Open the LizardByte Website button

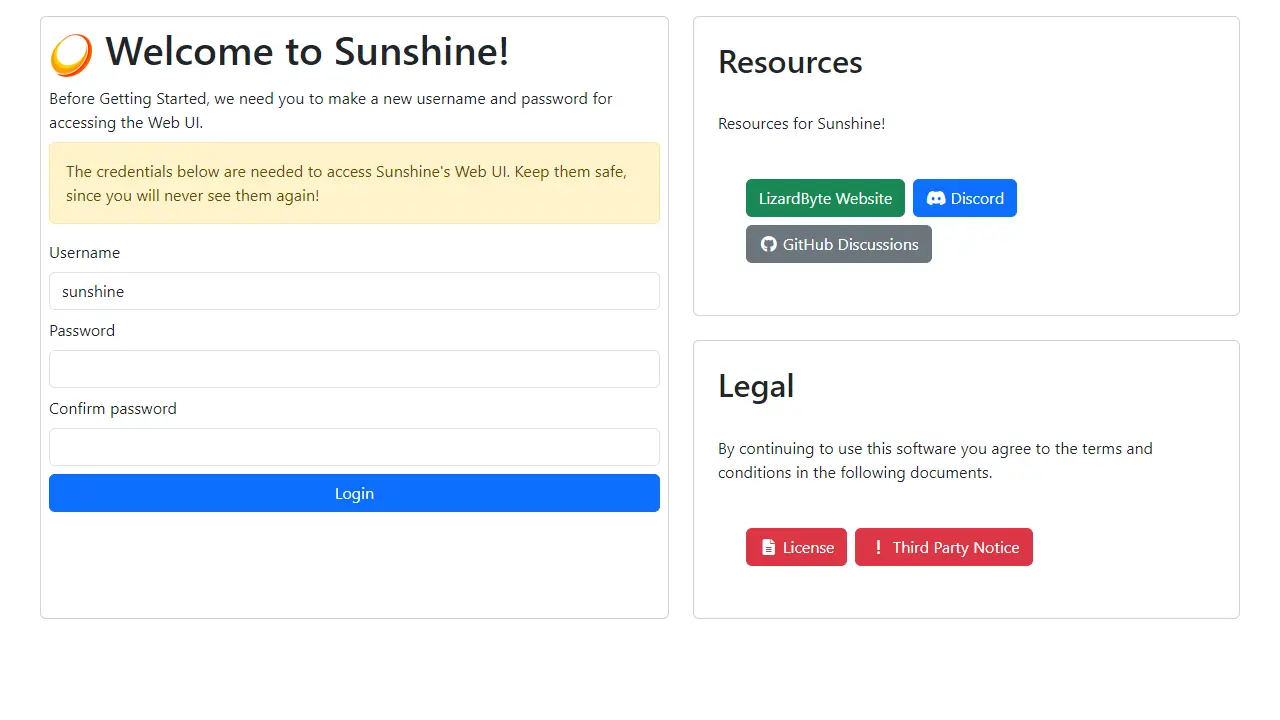pos(825,198)
